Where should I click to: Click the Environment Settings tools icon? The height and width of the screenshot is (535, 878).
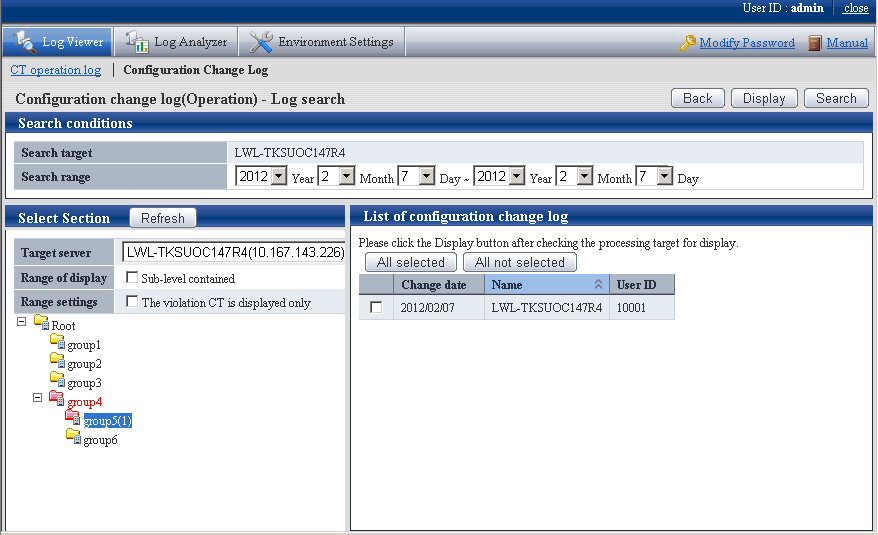[261, 41]
